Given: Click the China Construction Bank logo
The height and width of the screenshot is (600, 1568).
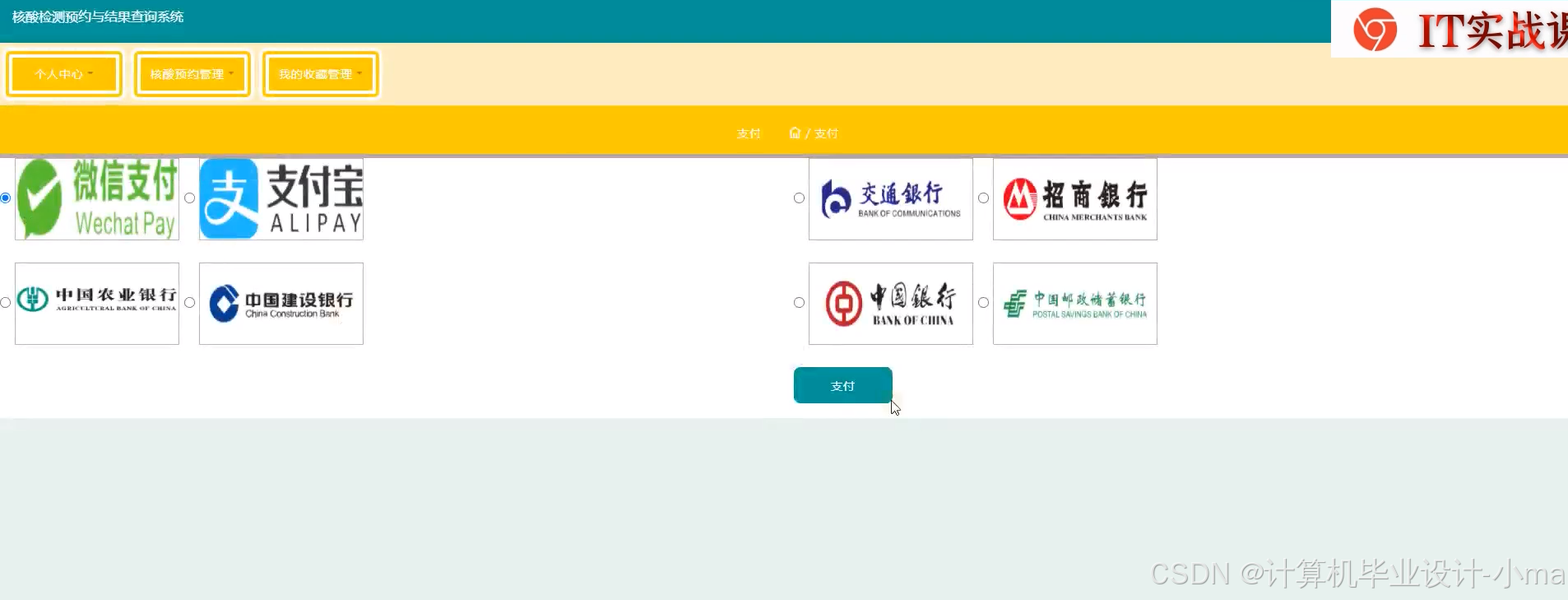Looking at the screenshot, I should coord(281,304).
